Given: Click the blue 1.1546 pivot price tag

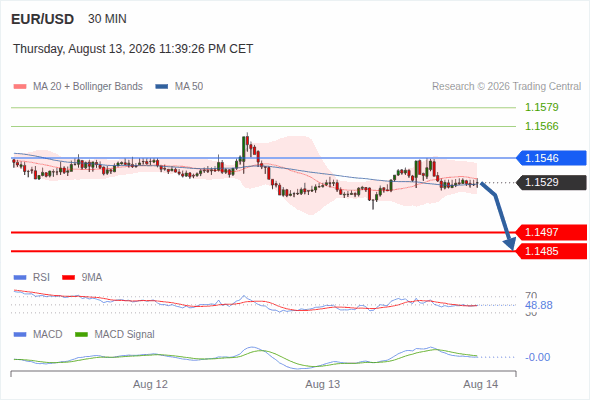Looking at the screenshot, I should click(x=551, y=158).
